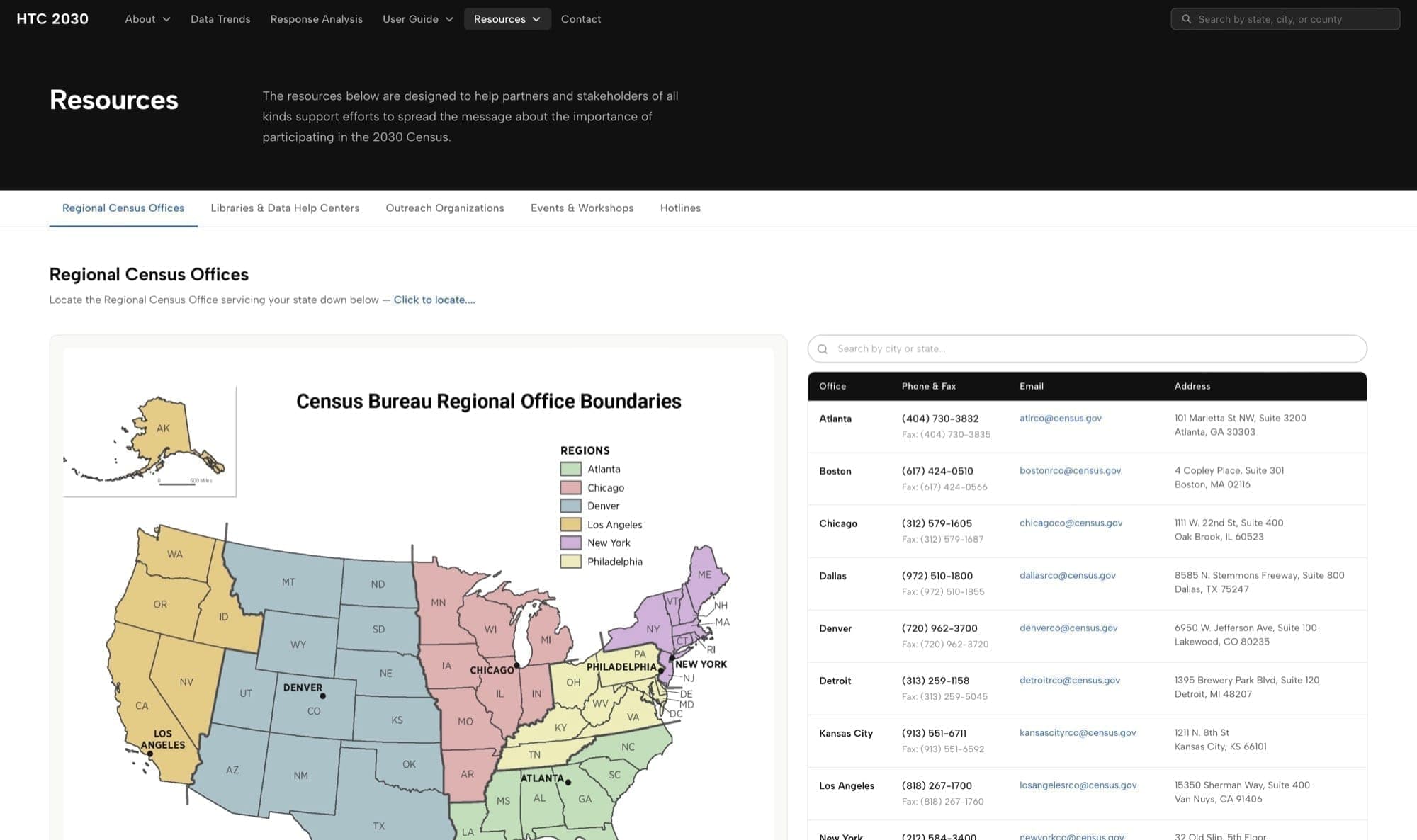1417x840 pixels.
Task: Click the Dallas office name
Action: coord(832,576)
